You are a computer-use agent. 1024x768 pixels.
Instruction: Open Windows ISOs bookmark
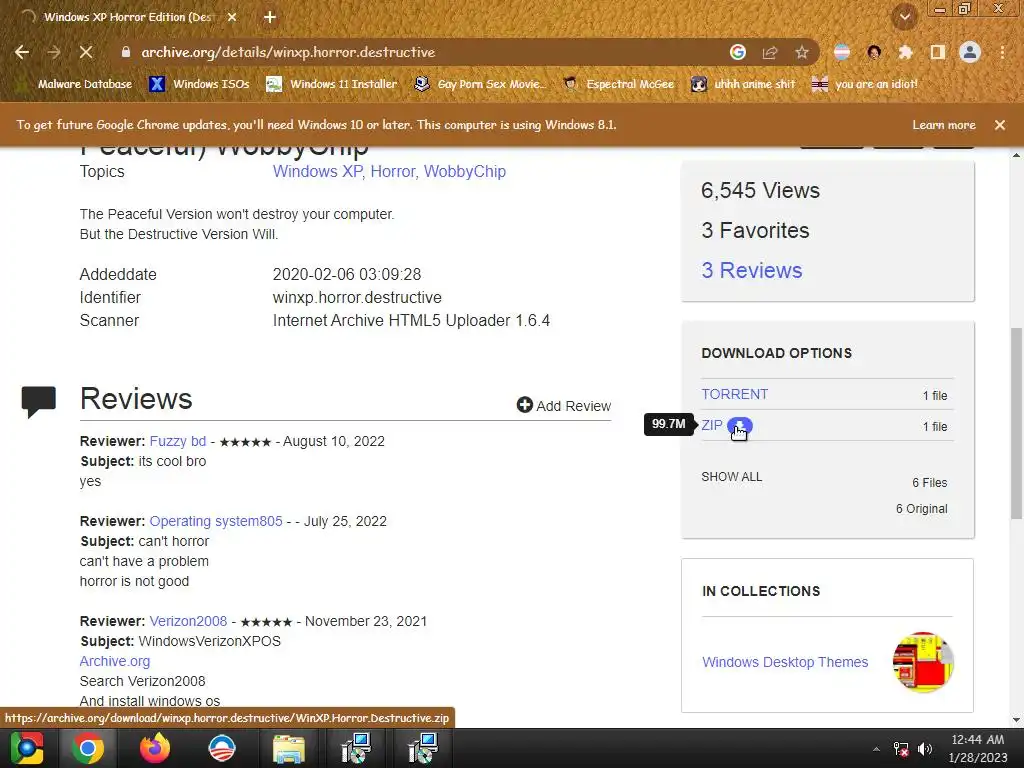(x=200, y=84)
